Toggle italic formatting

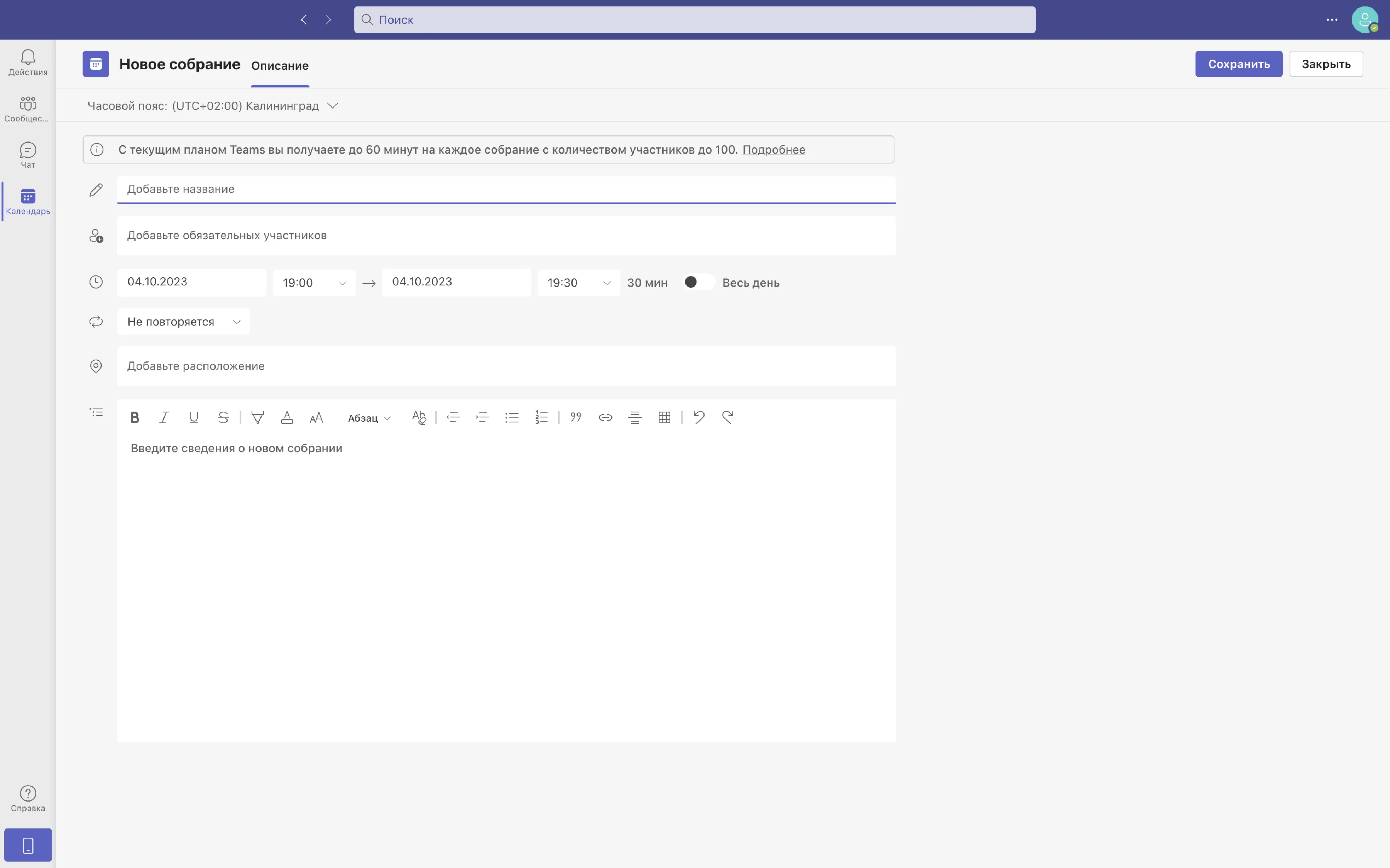click(x=164, y=417)
